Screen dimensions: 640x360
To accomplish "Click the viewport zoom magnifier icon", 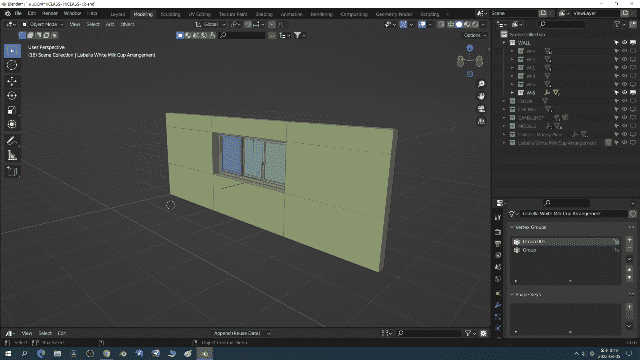I will click(x=481, y=84).
